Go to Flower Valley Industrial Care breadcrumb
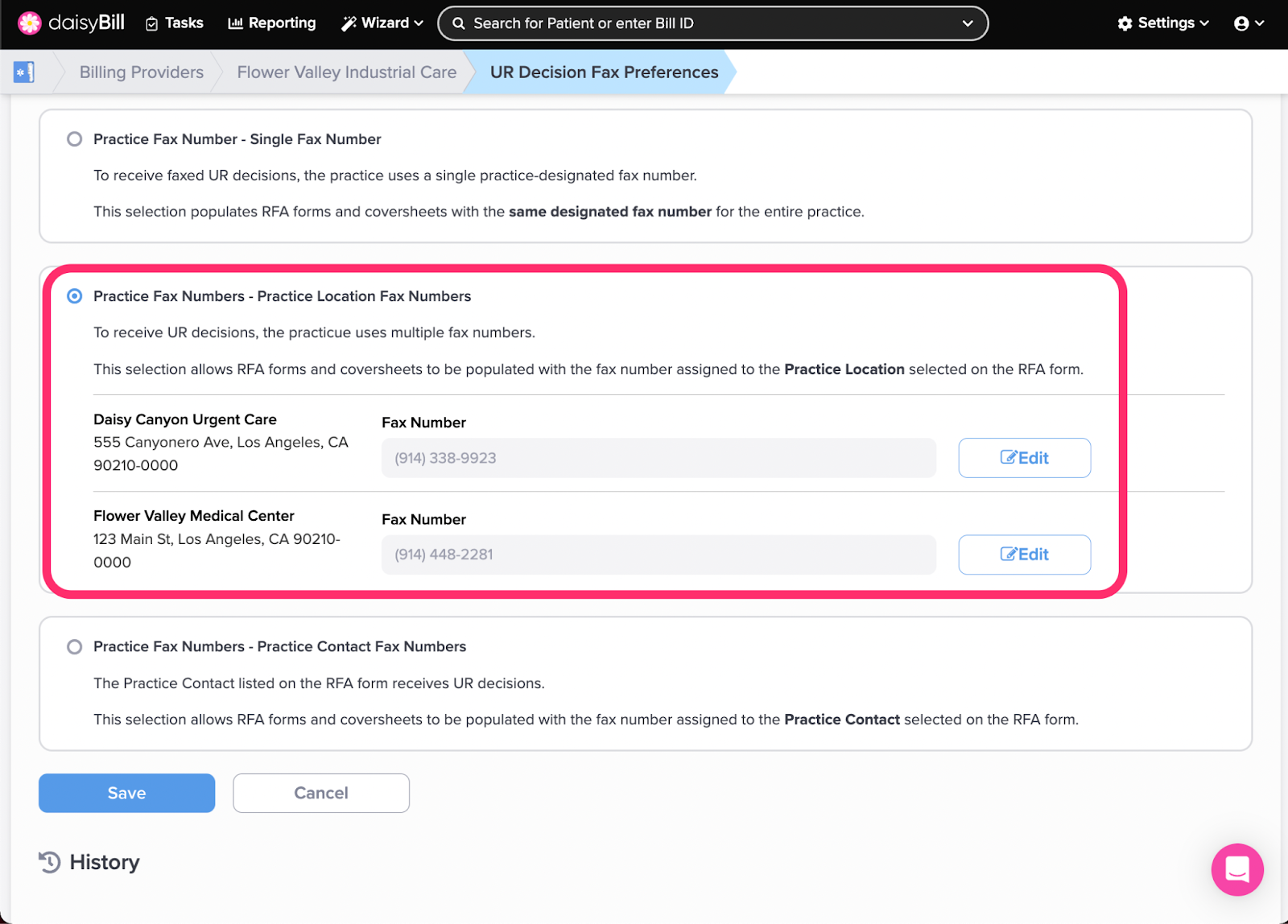 347,72
